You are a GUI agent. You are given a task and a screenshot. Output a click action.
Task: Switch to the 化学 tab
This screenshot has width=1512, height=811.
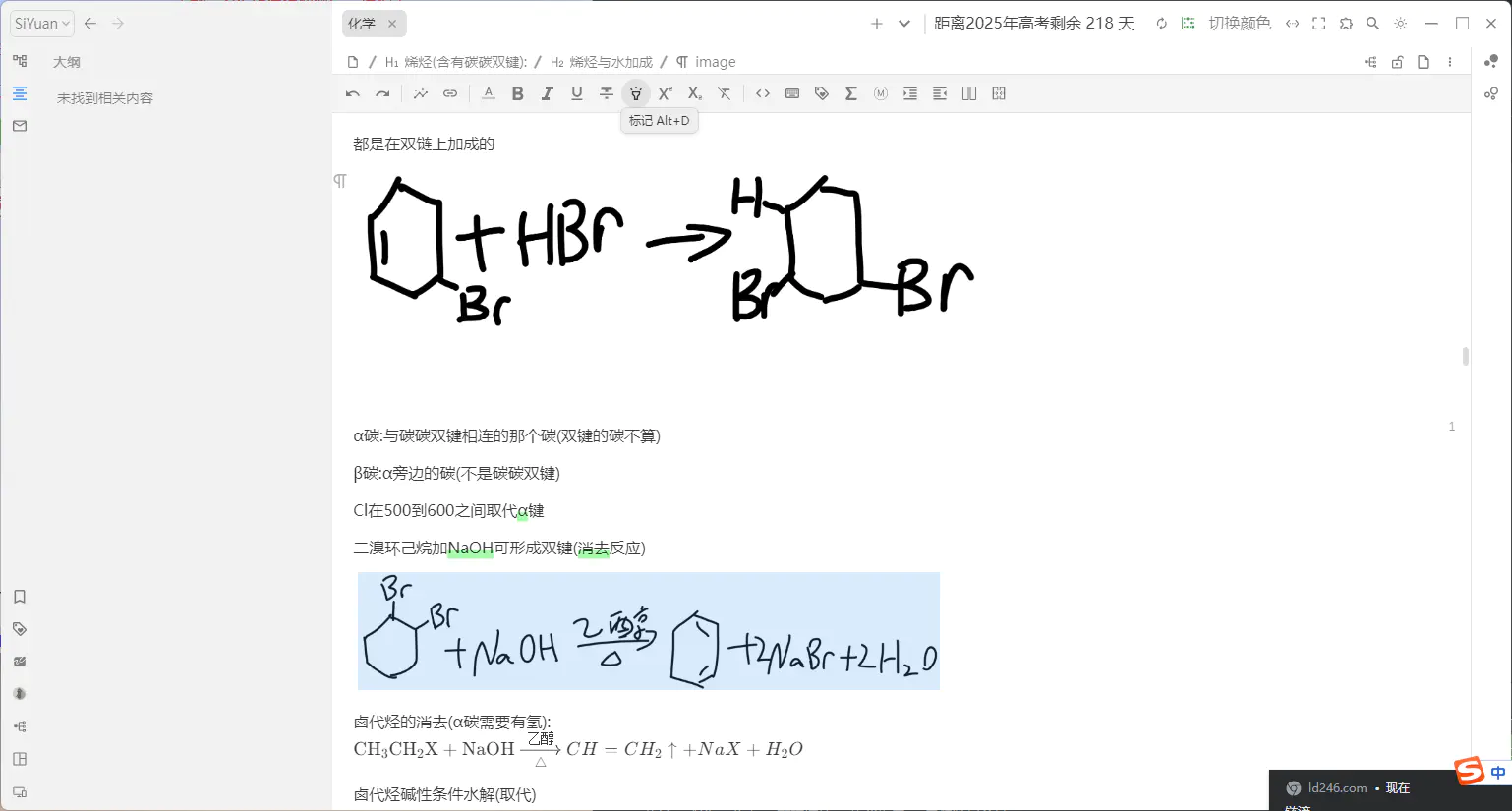(362, 24)
